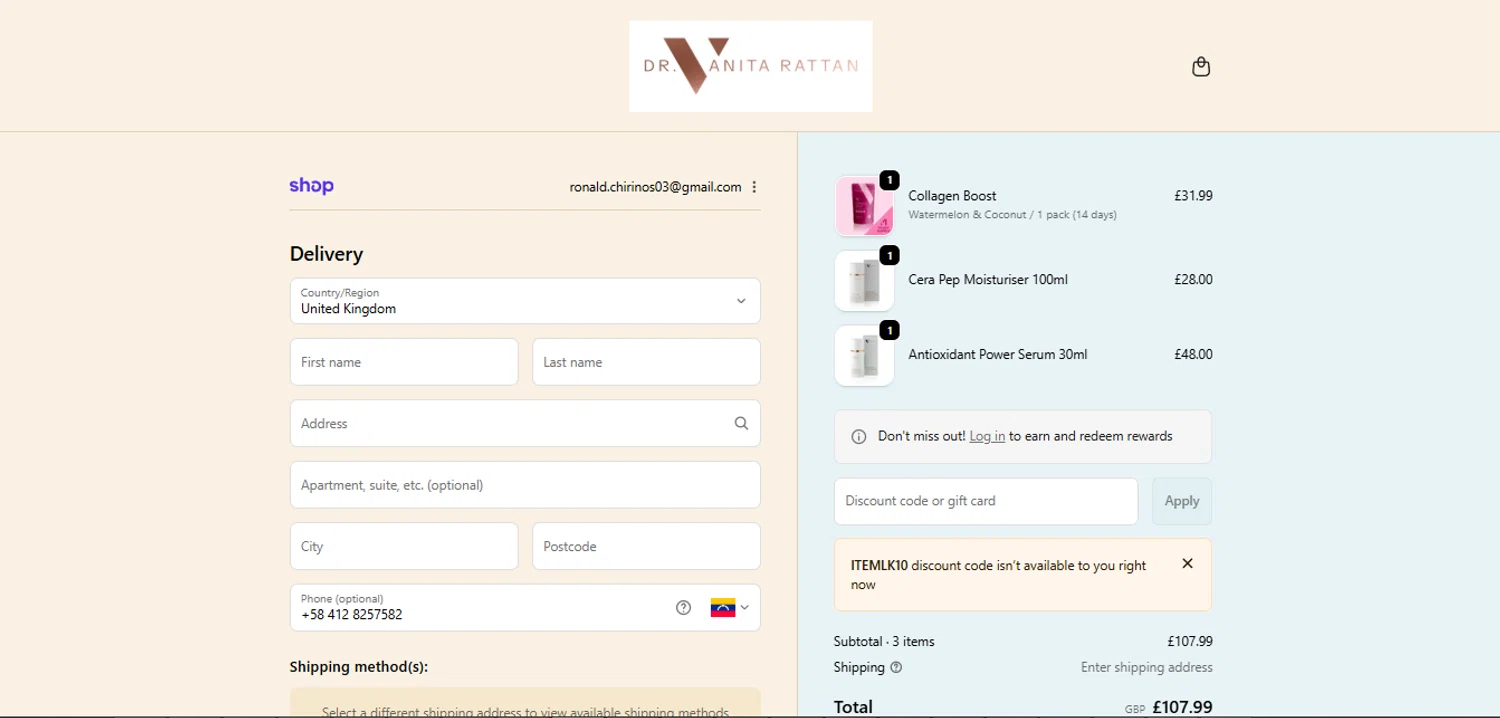Click the Cera Pep Moisturiser 100ml name
Viewport: 1500px width, 718px height.
pyautogui.click(x=988, y=280)
